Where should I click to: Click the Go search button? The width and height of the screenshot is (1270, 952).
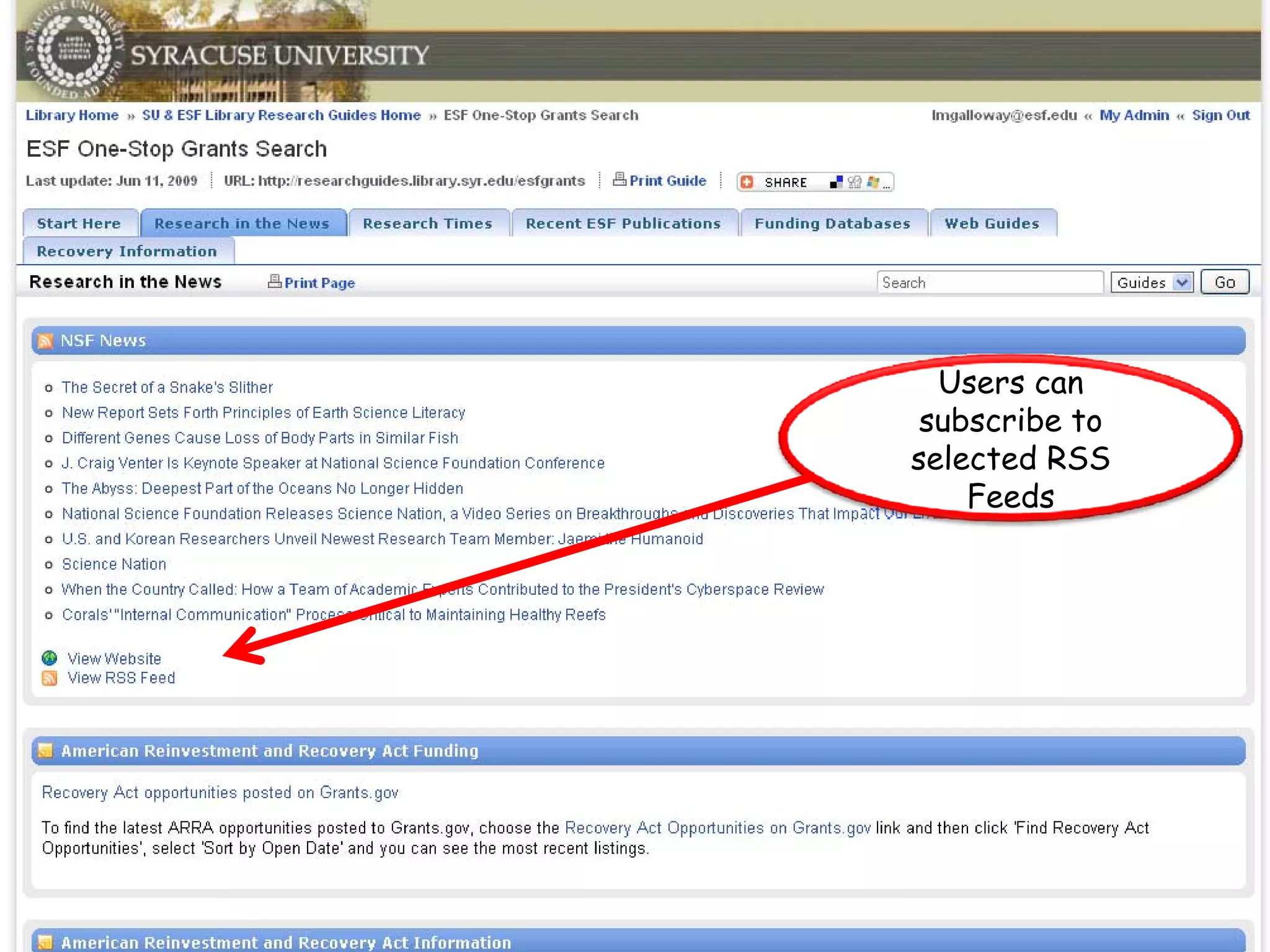click(1225, 283)
